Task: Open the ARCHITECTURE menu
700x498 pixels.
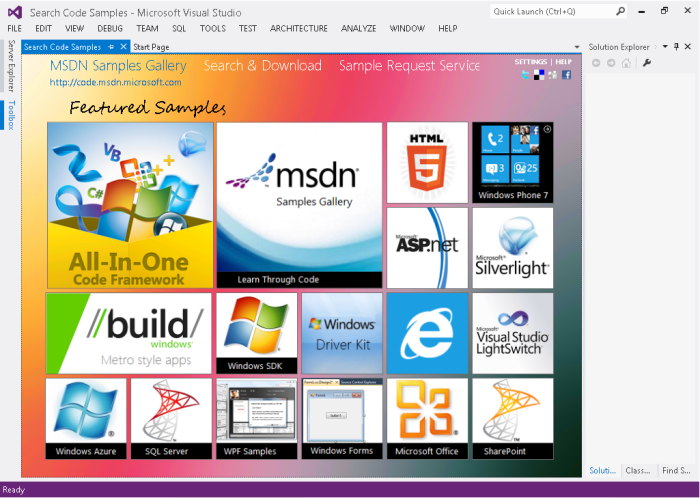Action: [299, 29]
